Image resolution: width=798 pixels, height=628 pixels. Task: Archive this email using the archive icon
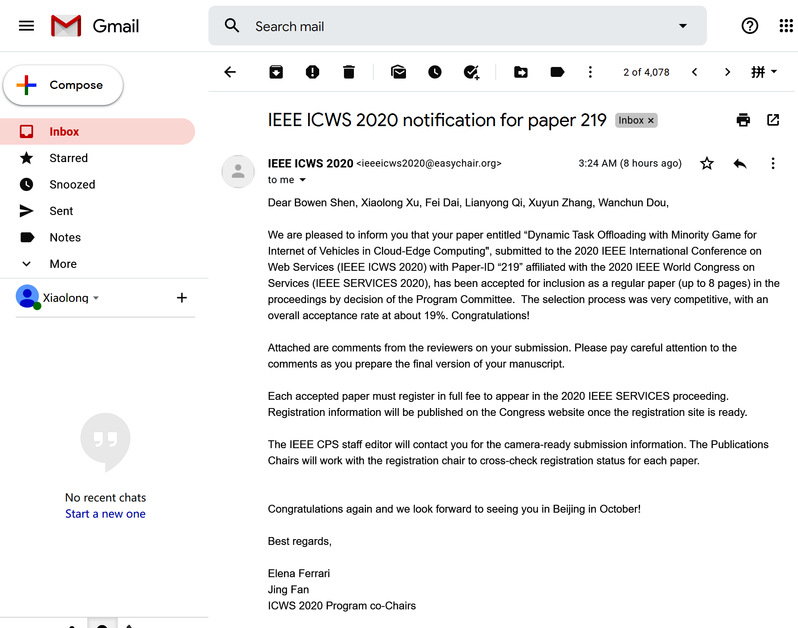click(276, 72)
